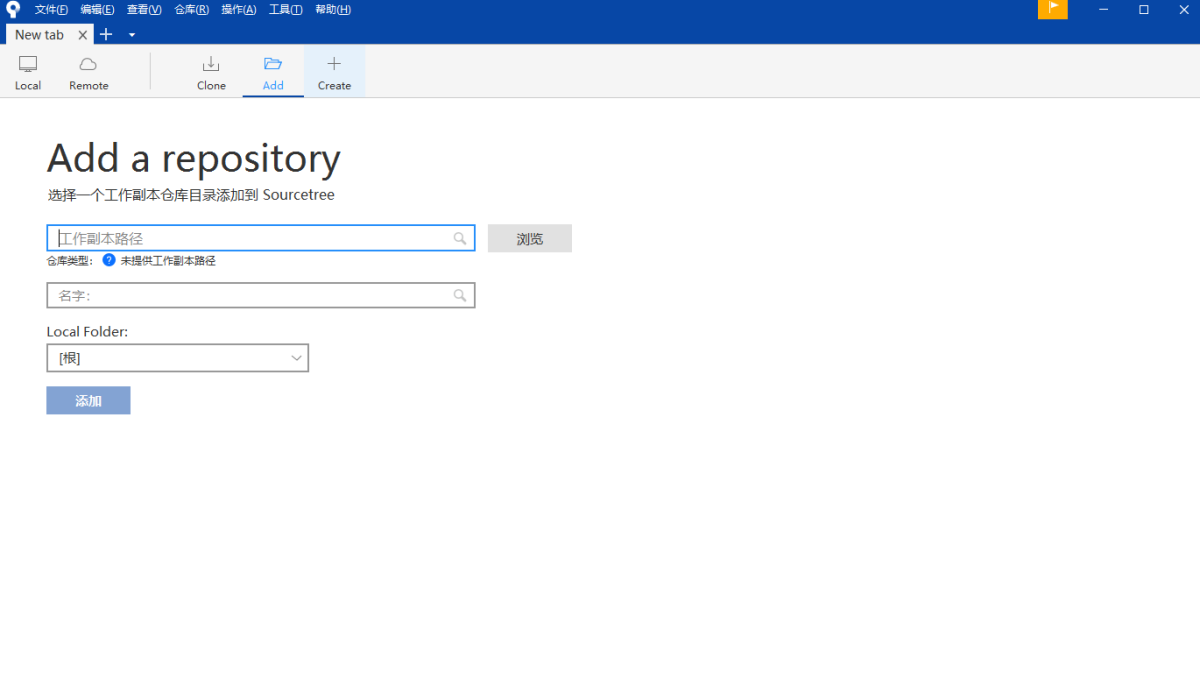
Task: Open the new tab options dropdown arrow
Action: coord(132,34)
